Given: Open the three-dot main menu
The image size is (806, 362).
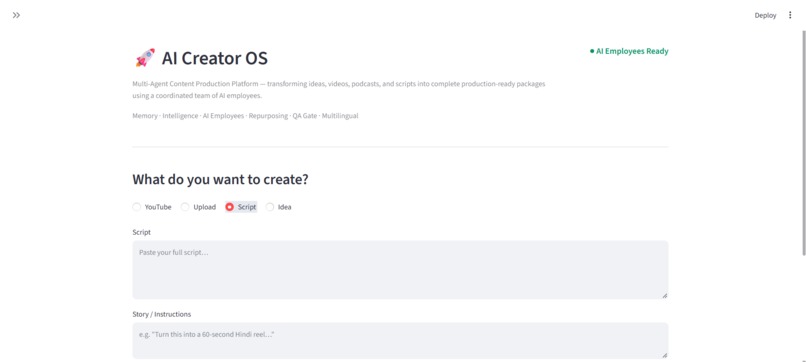Looking at the screenshot, I should click(790, 15).
